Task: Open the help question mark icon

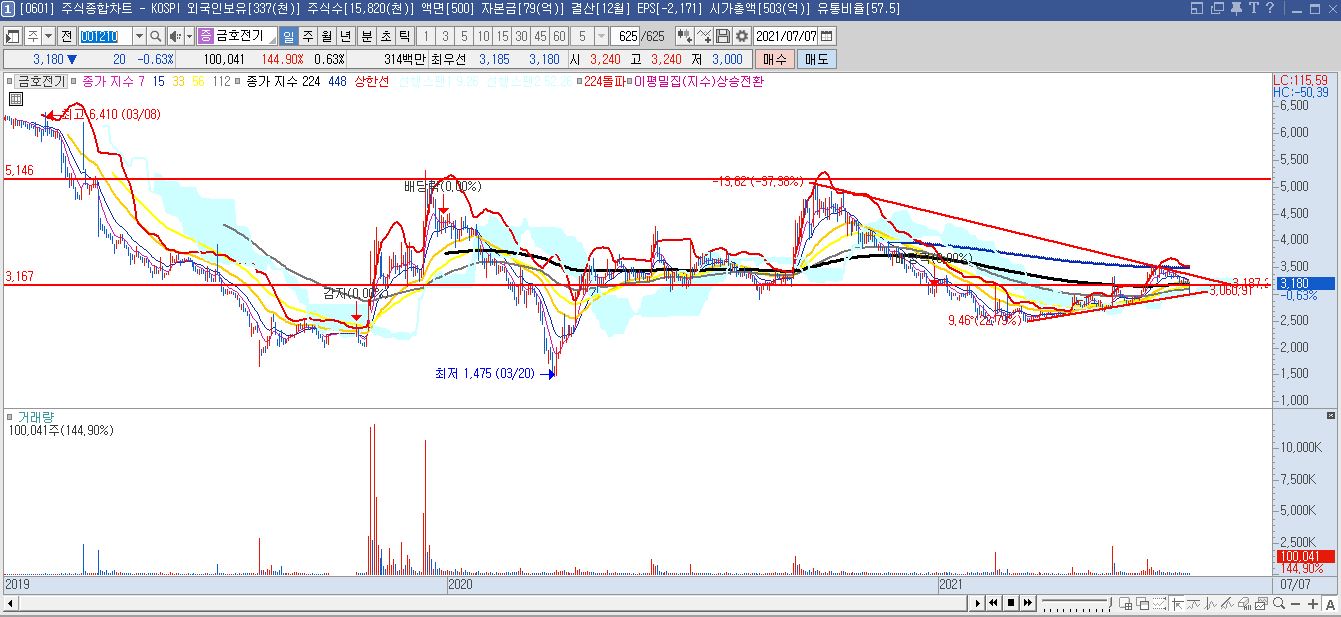Action: [x=1269, y=8]
